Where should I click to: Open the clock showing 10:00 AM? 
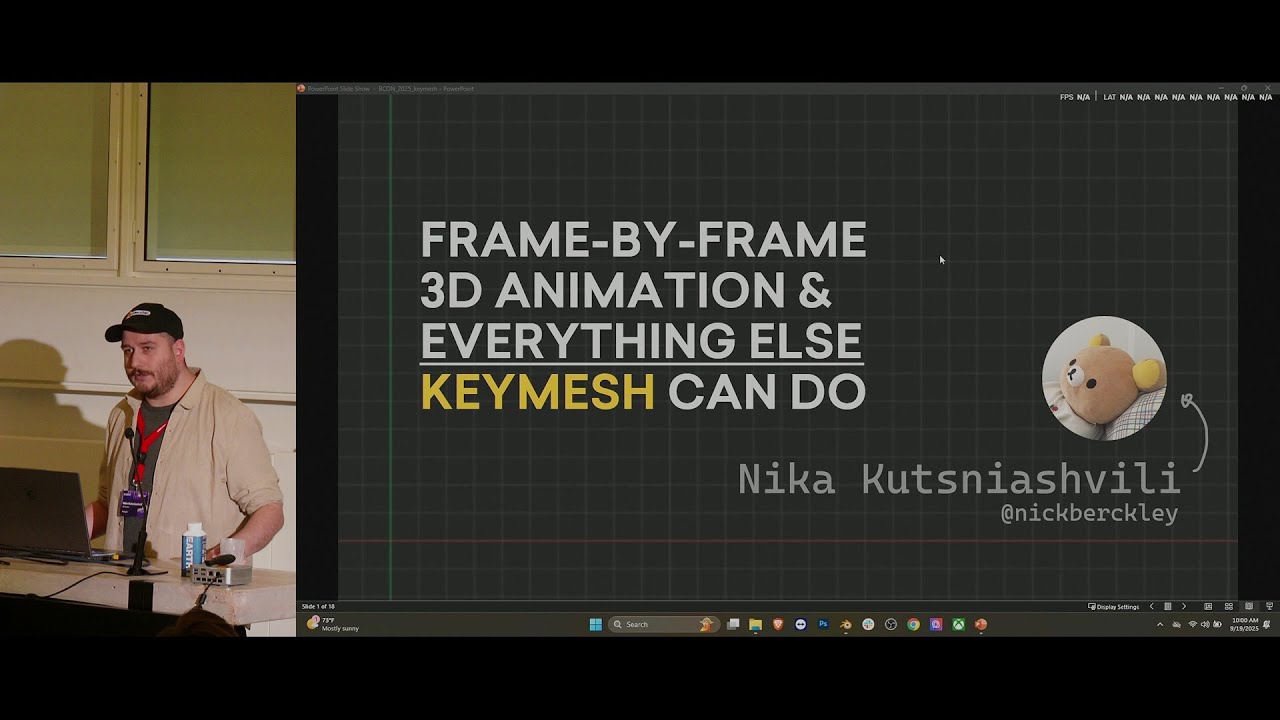point(1244,624)
